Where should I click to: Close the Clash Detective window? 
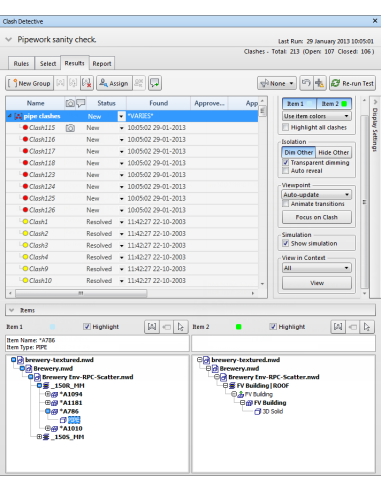point(375,21)
